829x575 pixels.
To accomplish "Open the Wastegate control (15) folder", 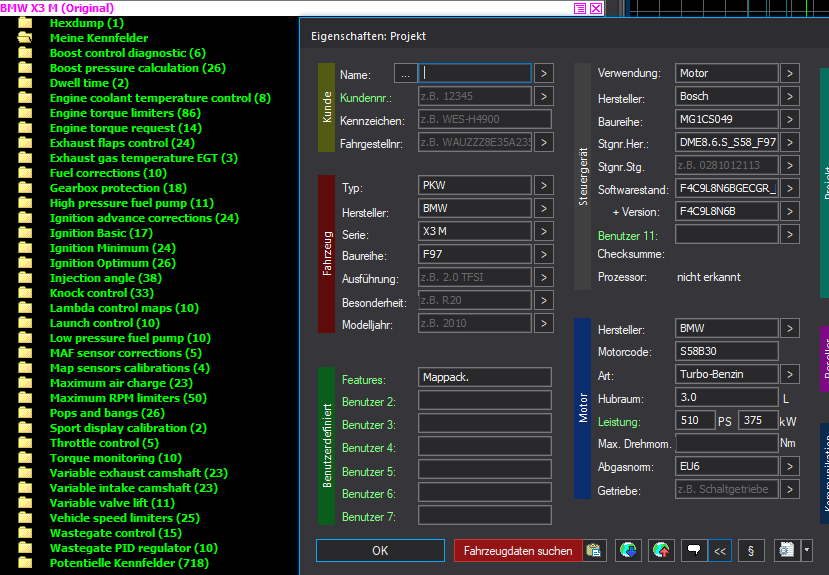I will coord(115,533).
